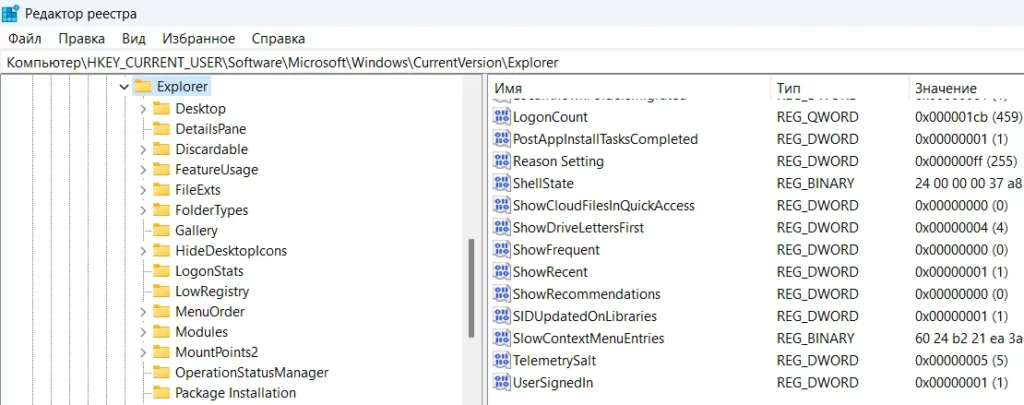Screen dimensions: 1024x405
Task: Expand the FileExts key
Action: [x=143, y=191]
